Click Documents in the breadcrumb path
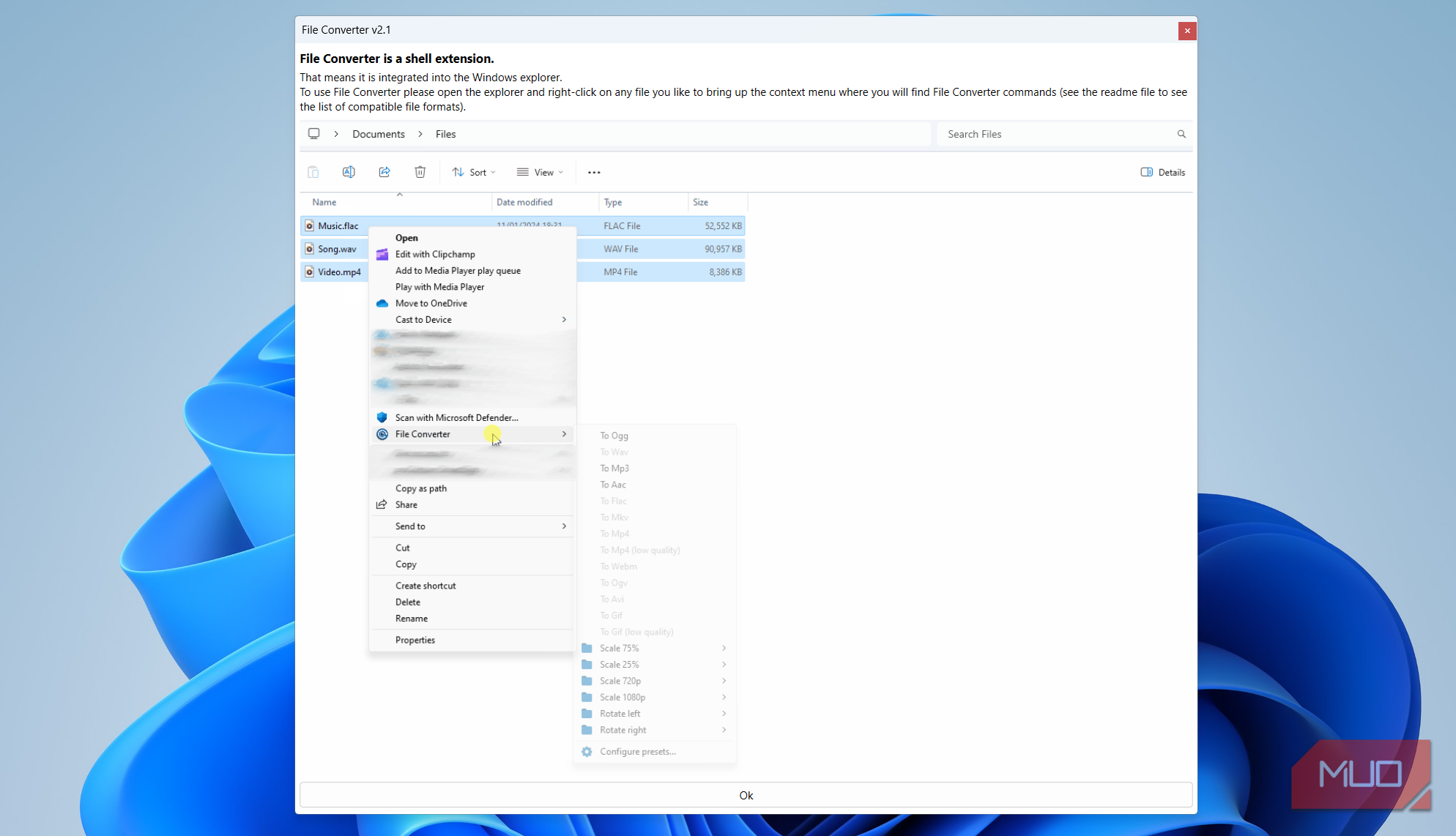Screen dimensions: 1456x836 tap(379, 134)
